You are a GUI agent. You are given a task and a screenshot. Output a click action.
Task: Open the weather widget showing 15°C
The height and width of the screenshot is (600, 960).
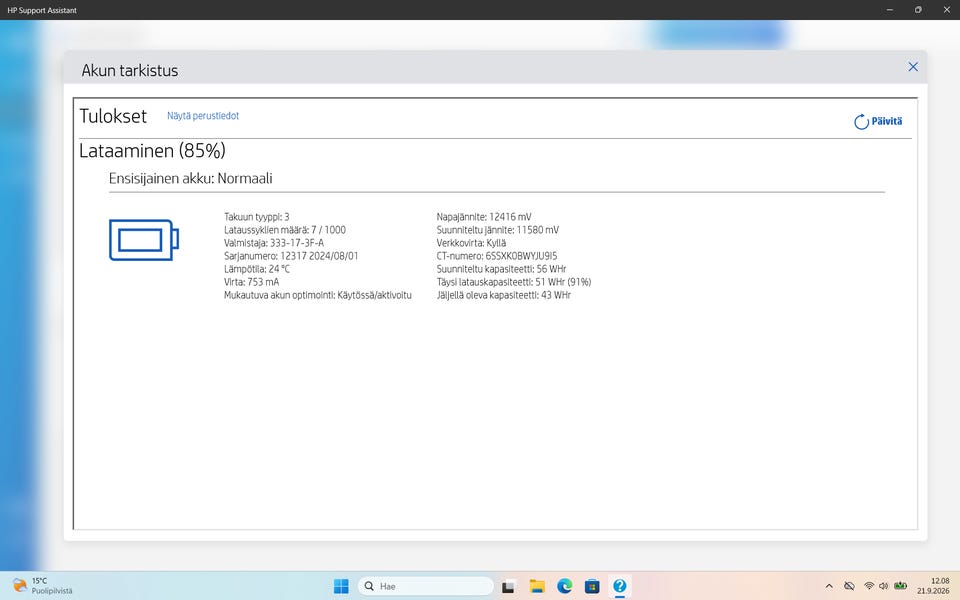click(42, 586)
